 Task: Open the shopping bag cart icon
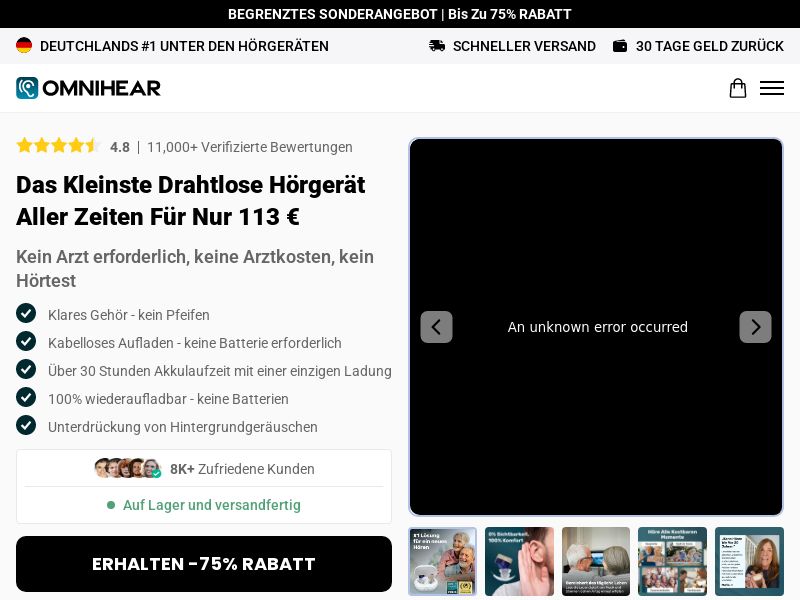pyautogui.click(x=737, y=88)
